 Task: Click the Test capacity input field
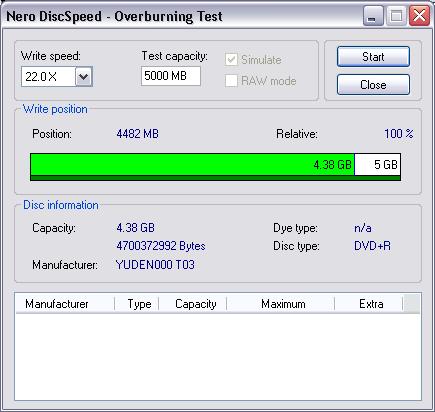[x=171, y=76]
